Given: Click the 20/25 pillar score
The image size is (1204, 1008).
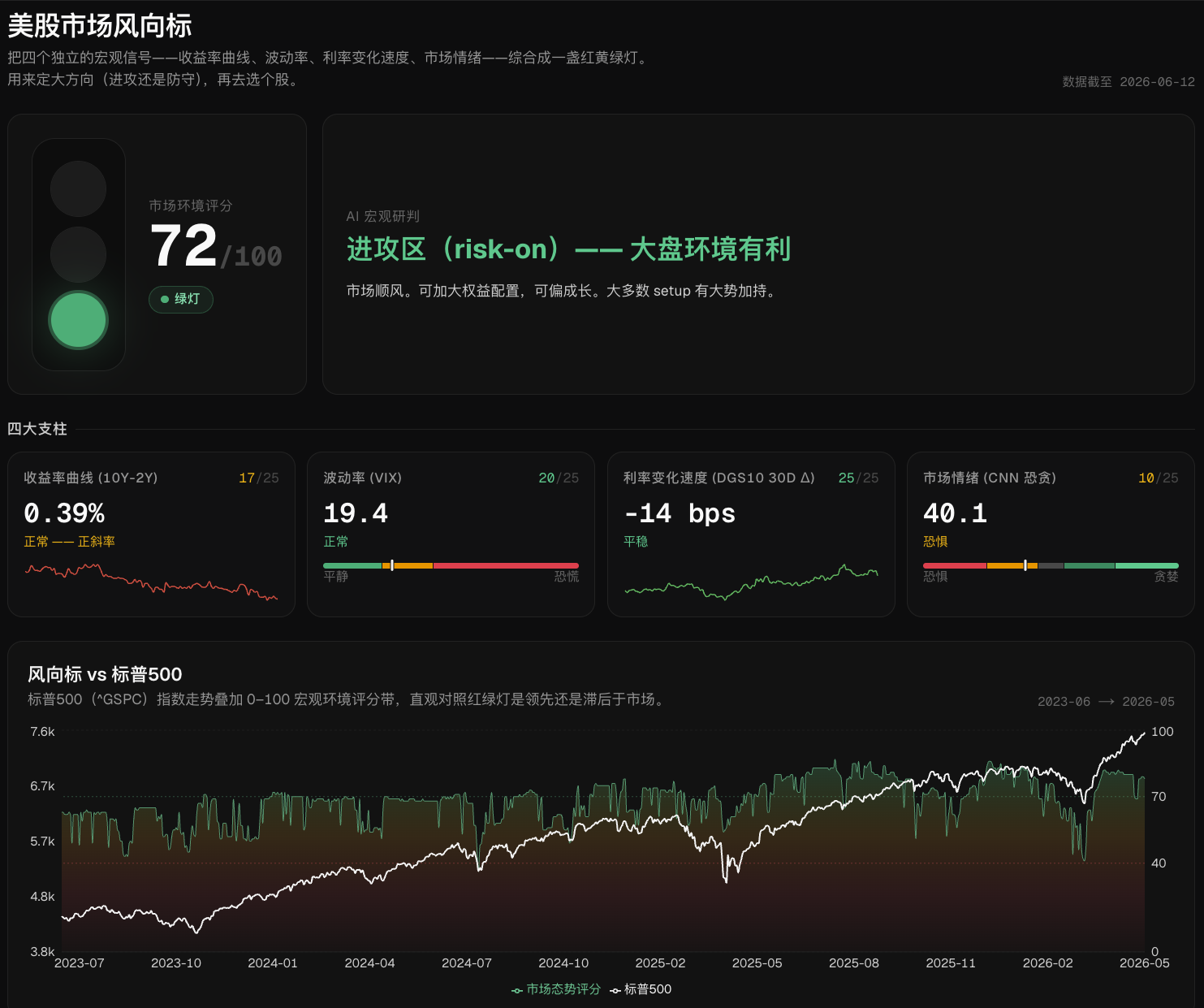Looking at the screenshot, I should pos(559,478).
